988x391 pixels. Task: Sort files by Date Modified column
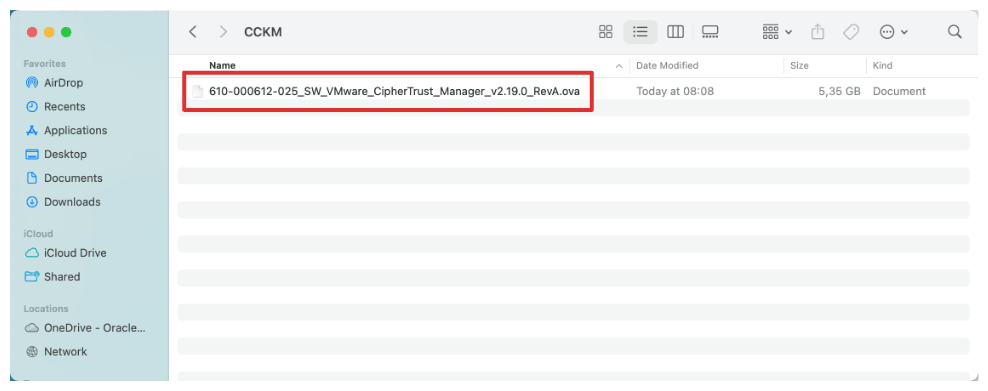tap(667, 65)
